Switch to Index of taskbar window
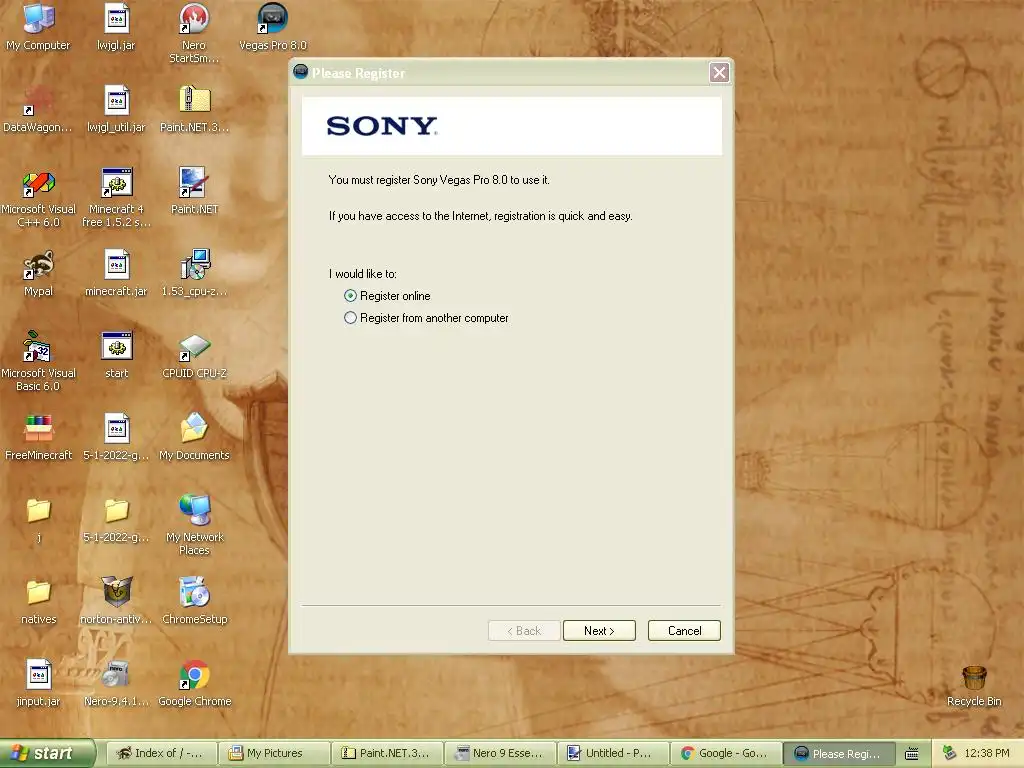The width and height of the screenshot is (1024, 768). click(x=161, y=753)
